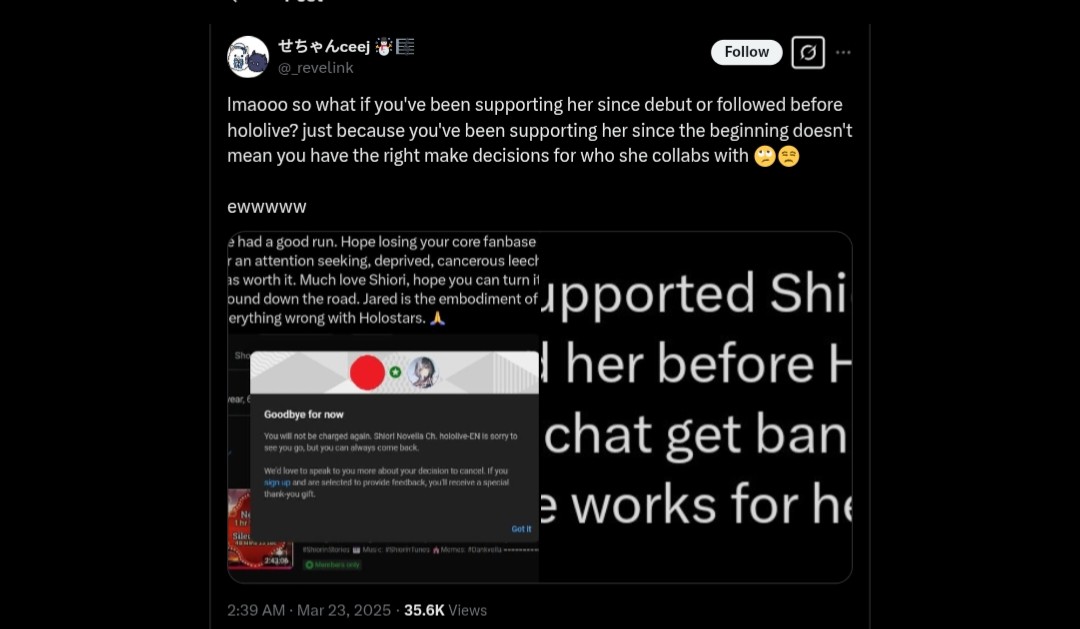This screenshot has height=629, width=1080.
Task: Click the praying hands emoji in quoted text
Action: [x=437, y=318]
